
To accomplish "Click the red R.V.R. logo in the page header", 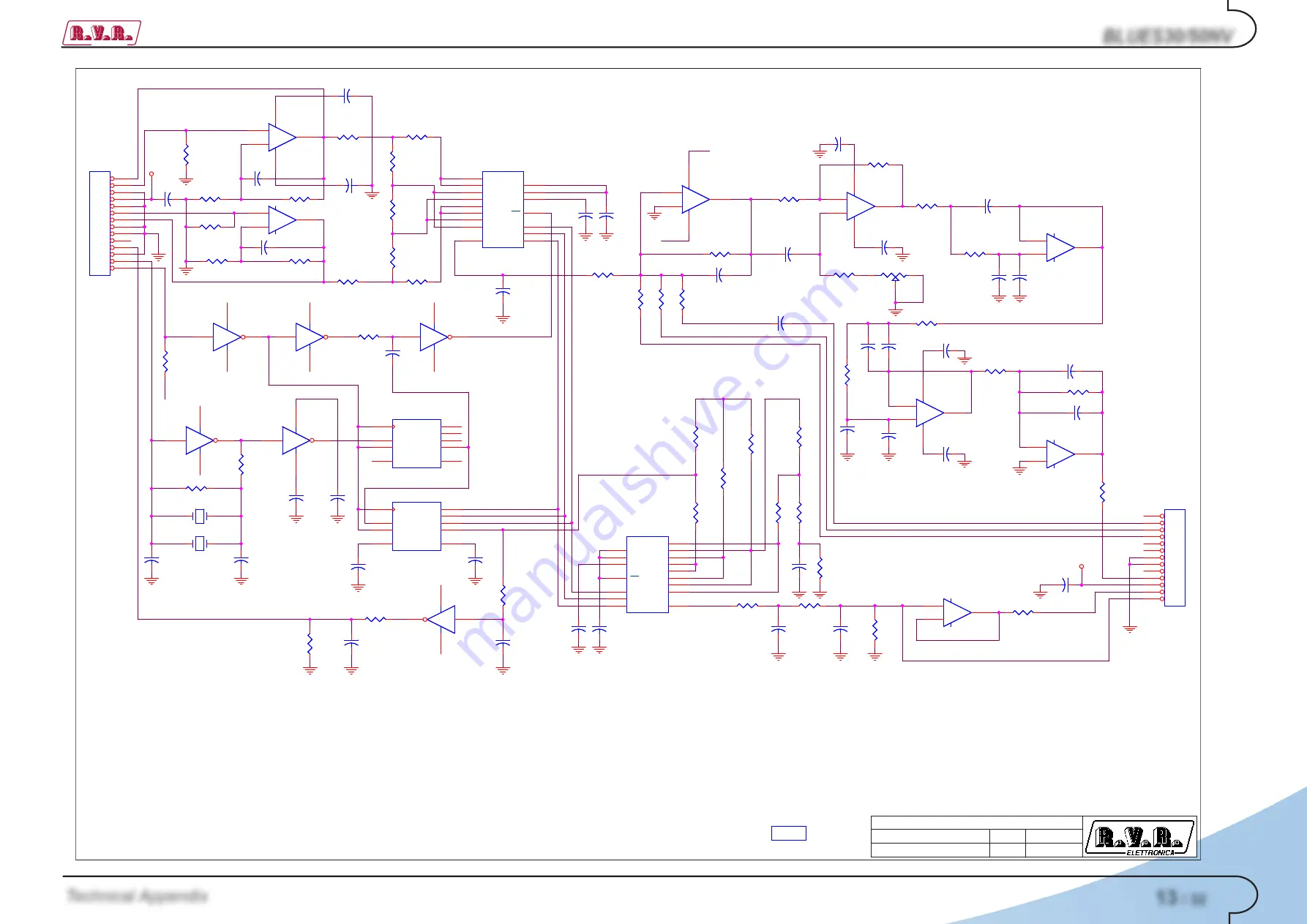I will click(101, 33).
